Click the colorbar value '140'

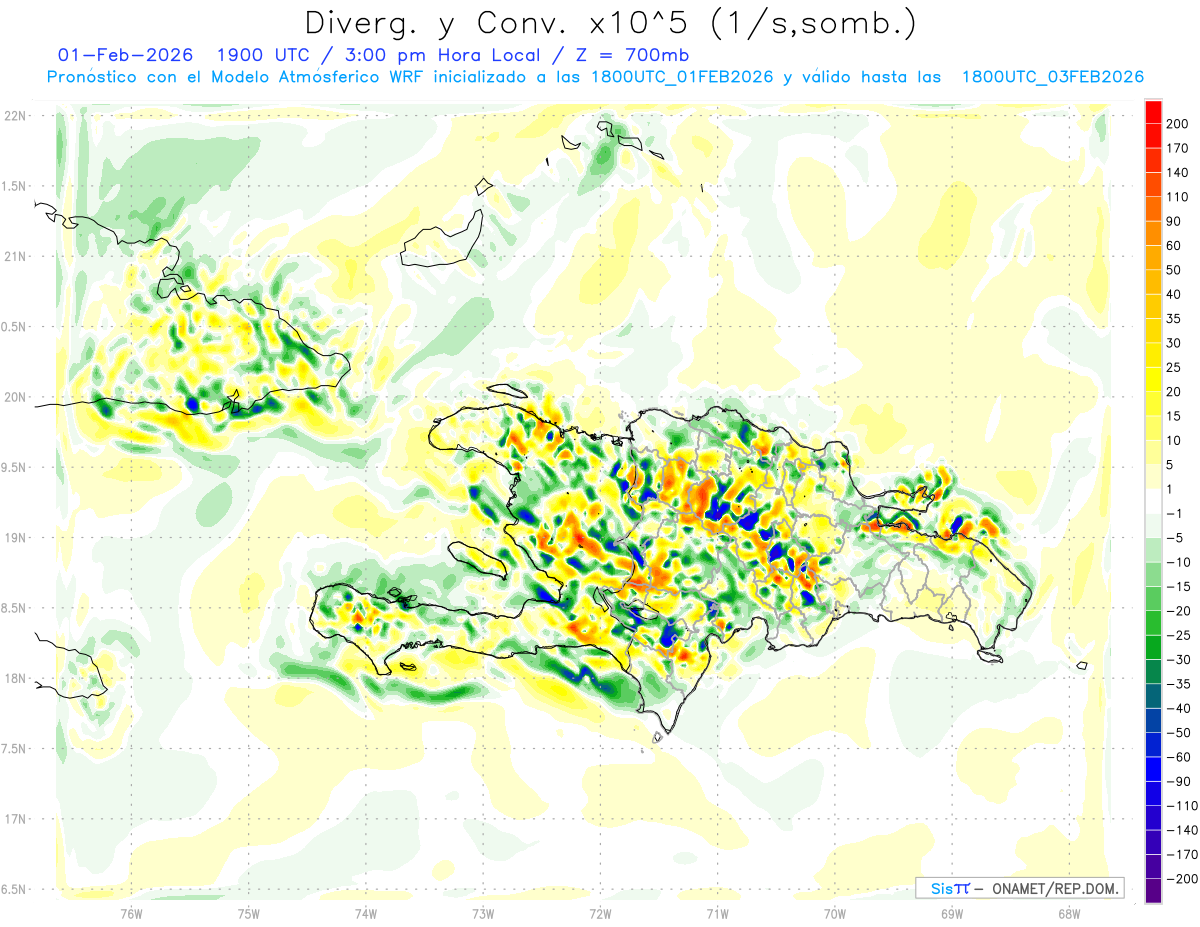click(1179, 173)
